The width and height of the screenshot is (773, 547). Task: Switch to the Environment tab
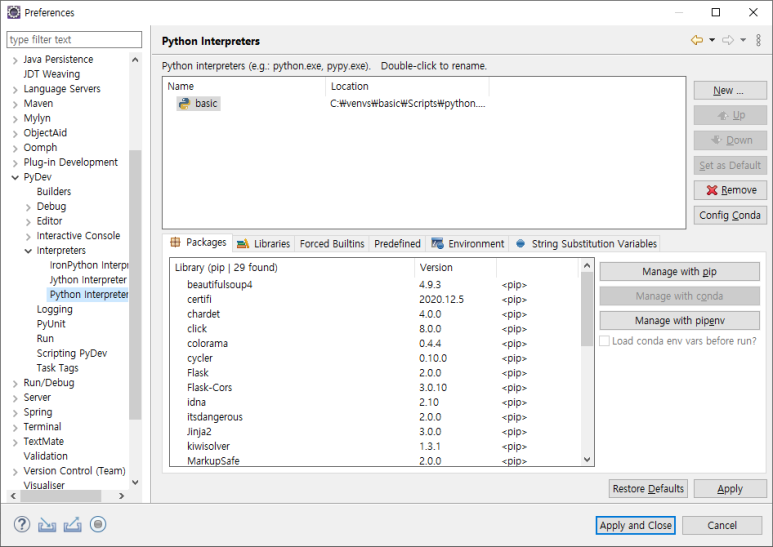pyautogui.click(x=467, y=244)
